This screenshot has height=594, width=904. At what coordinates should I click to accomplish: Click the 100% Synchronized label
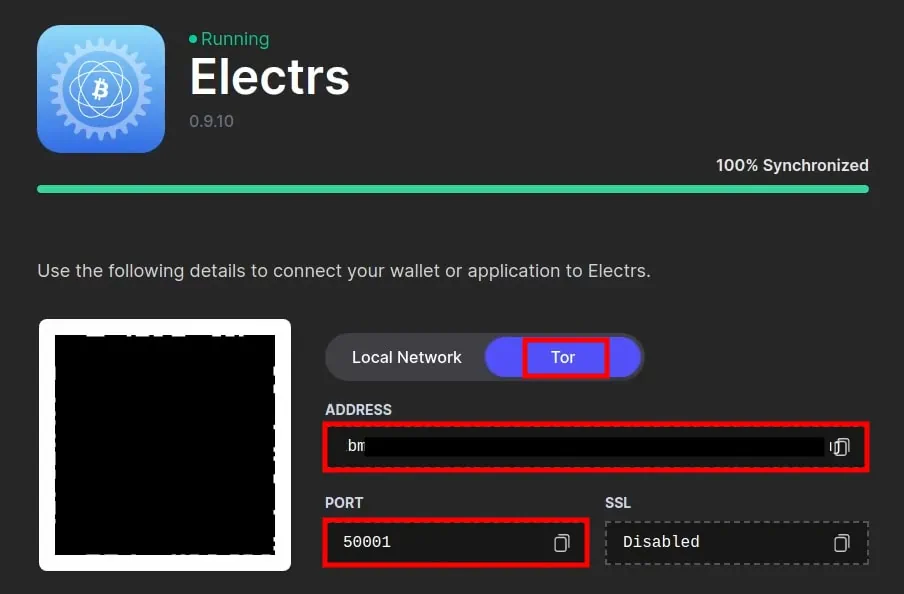click(x=792, y=166)
